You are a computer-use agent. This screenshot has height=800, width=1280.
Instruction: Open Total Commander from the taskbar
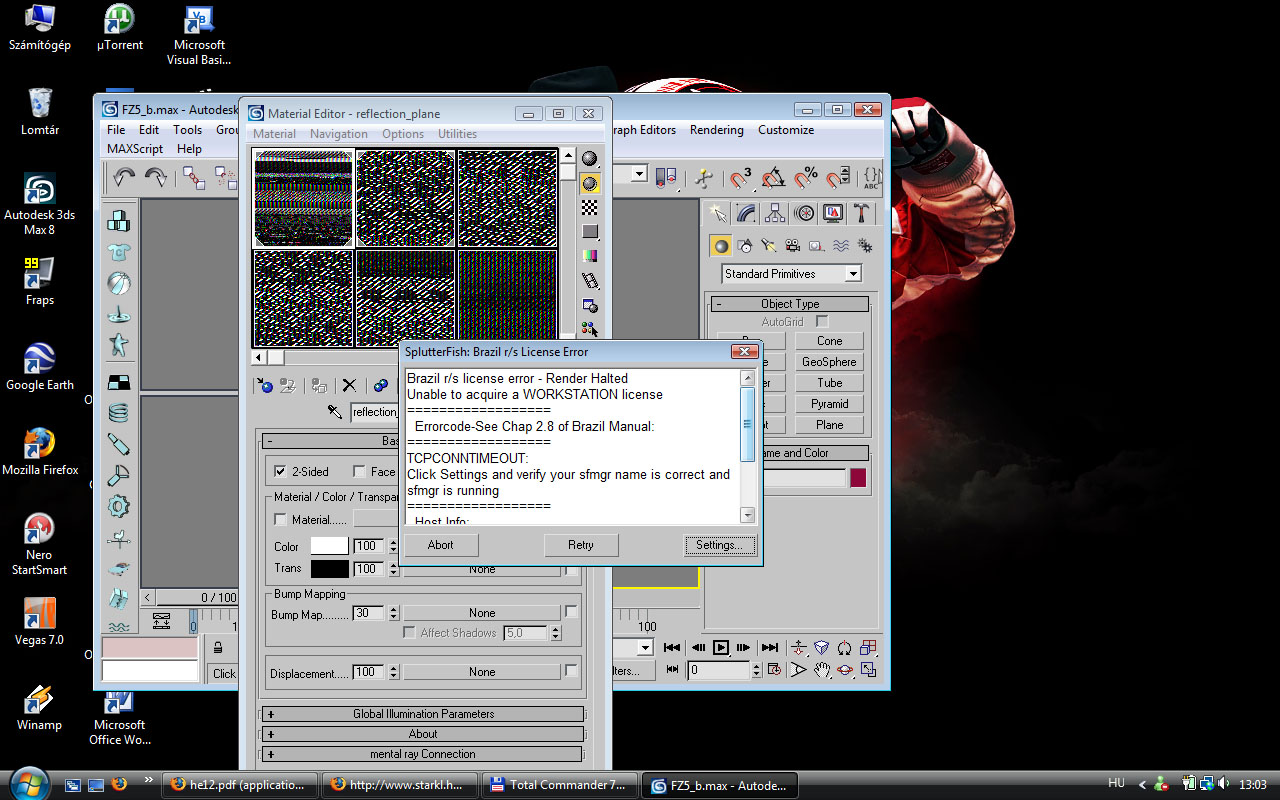click(x=560, y=785)
